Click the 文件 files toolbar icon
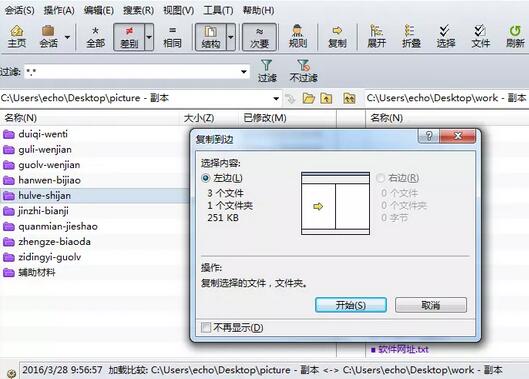Image resolution: width=529 pixels, height=379 pixels. 480,36
